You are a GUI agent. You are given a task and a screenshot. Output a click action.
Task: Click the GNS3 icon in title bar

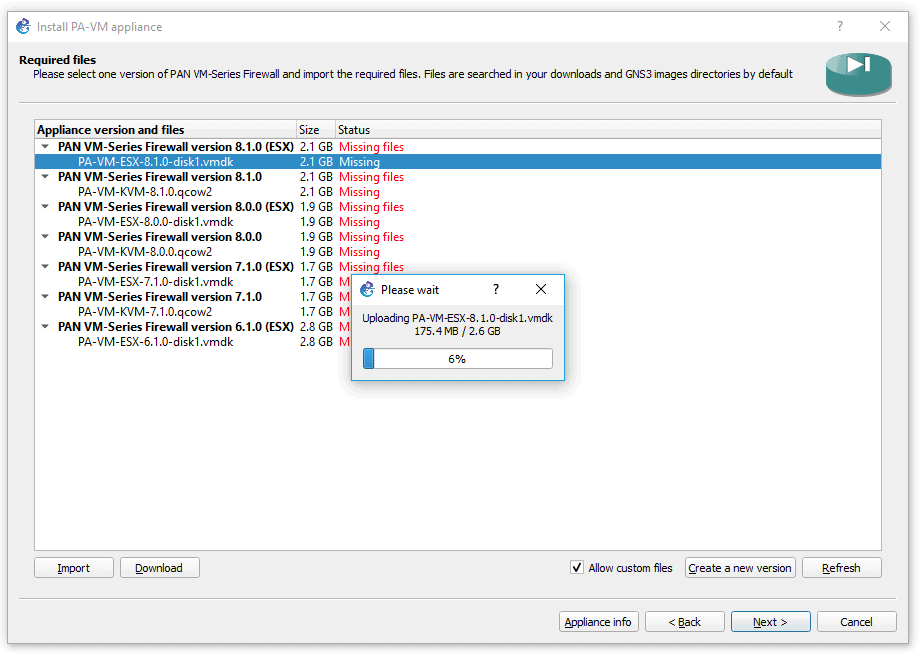coord(23,26)
